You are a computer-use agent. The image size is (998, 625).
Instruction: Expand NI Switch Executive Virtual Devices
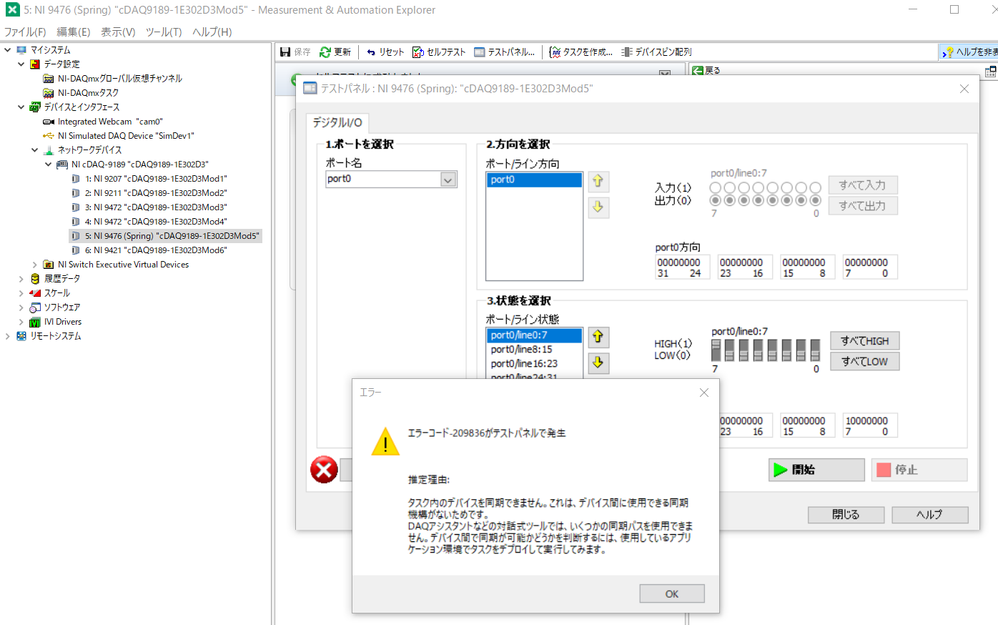pyautogui.click(x=34, y=265)
